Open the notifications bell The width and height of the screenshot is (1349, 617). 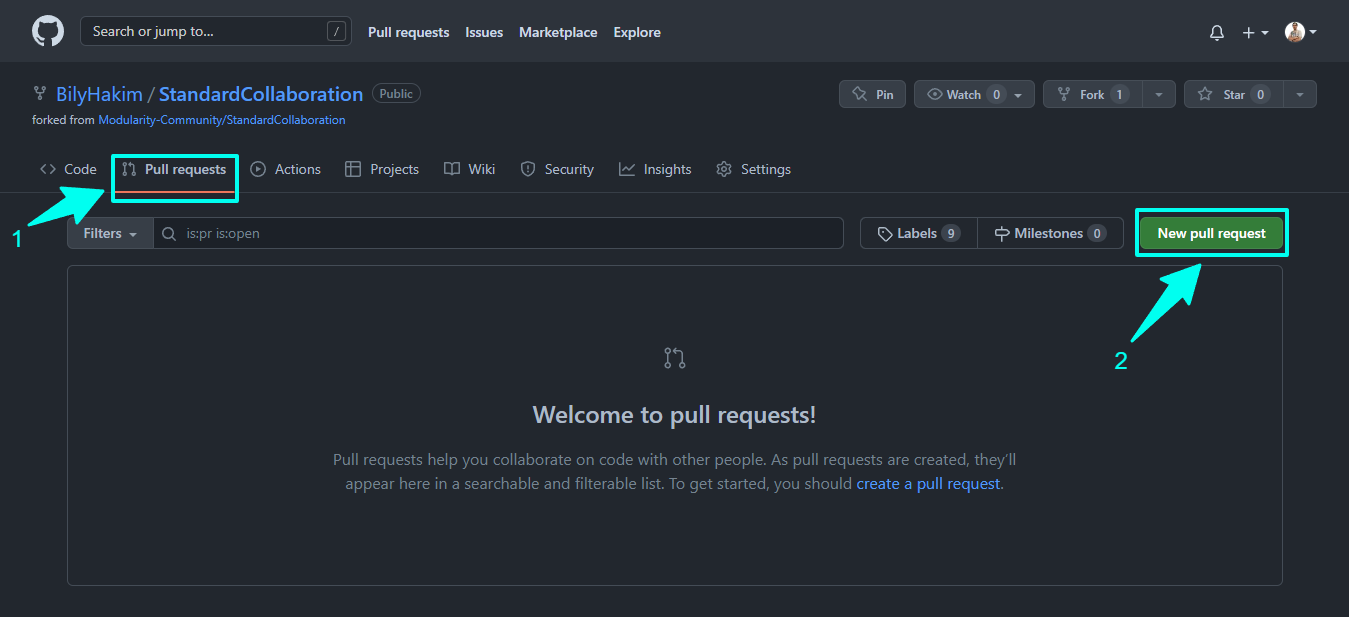coord(1216,32)
